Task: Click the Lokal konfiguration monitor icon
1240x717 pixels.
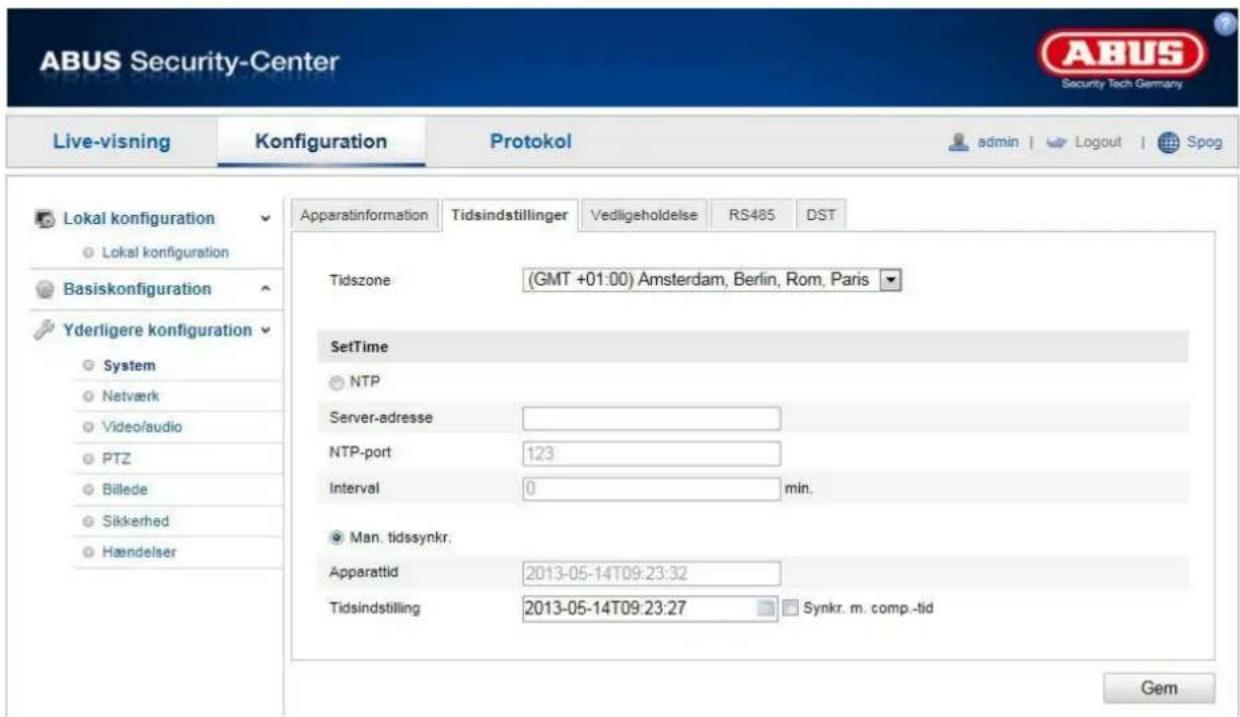Action: pos(43,219)
